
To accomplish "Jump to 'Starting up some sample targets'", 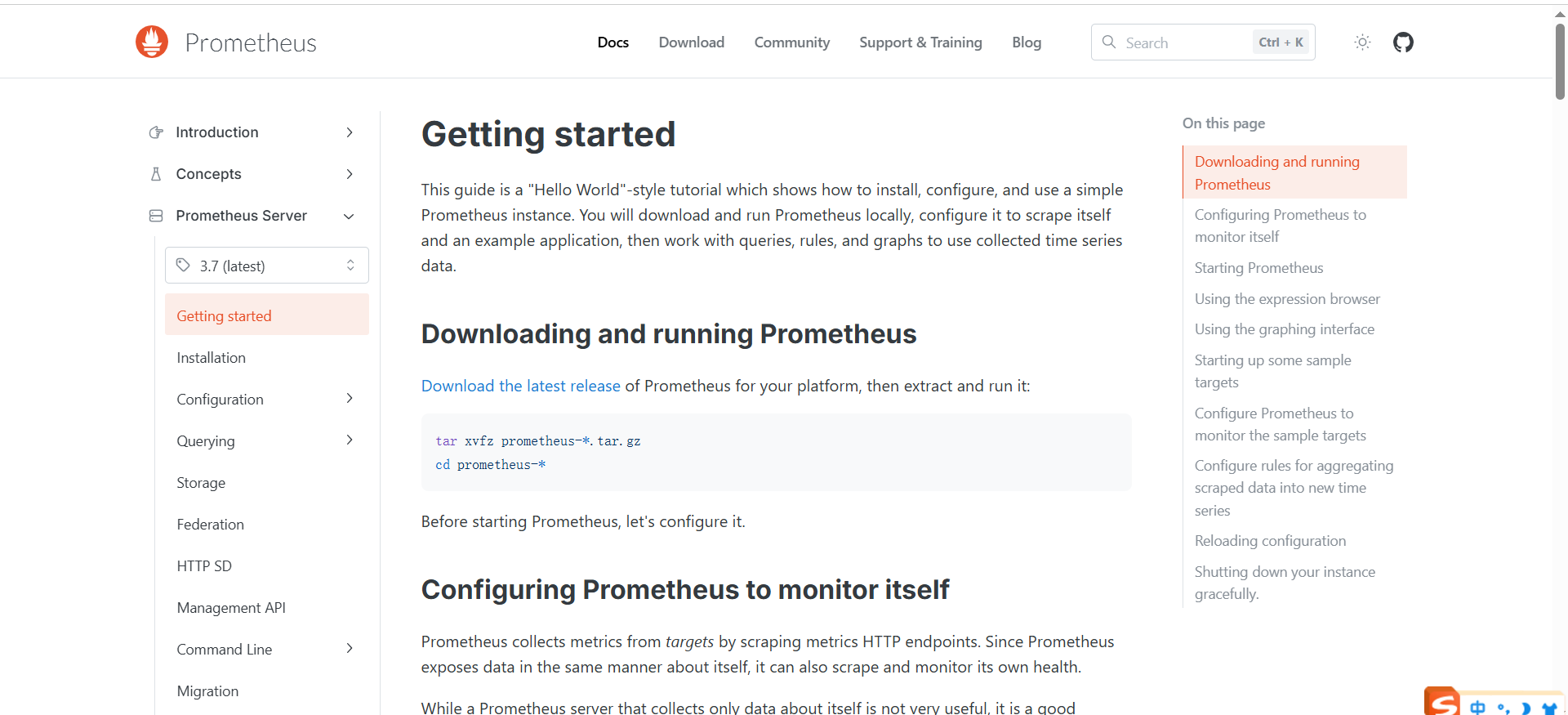I will pos(1272,371).
